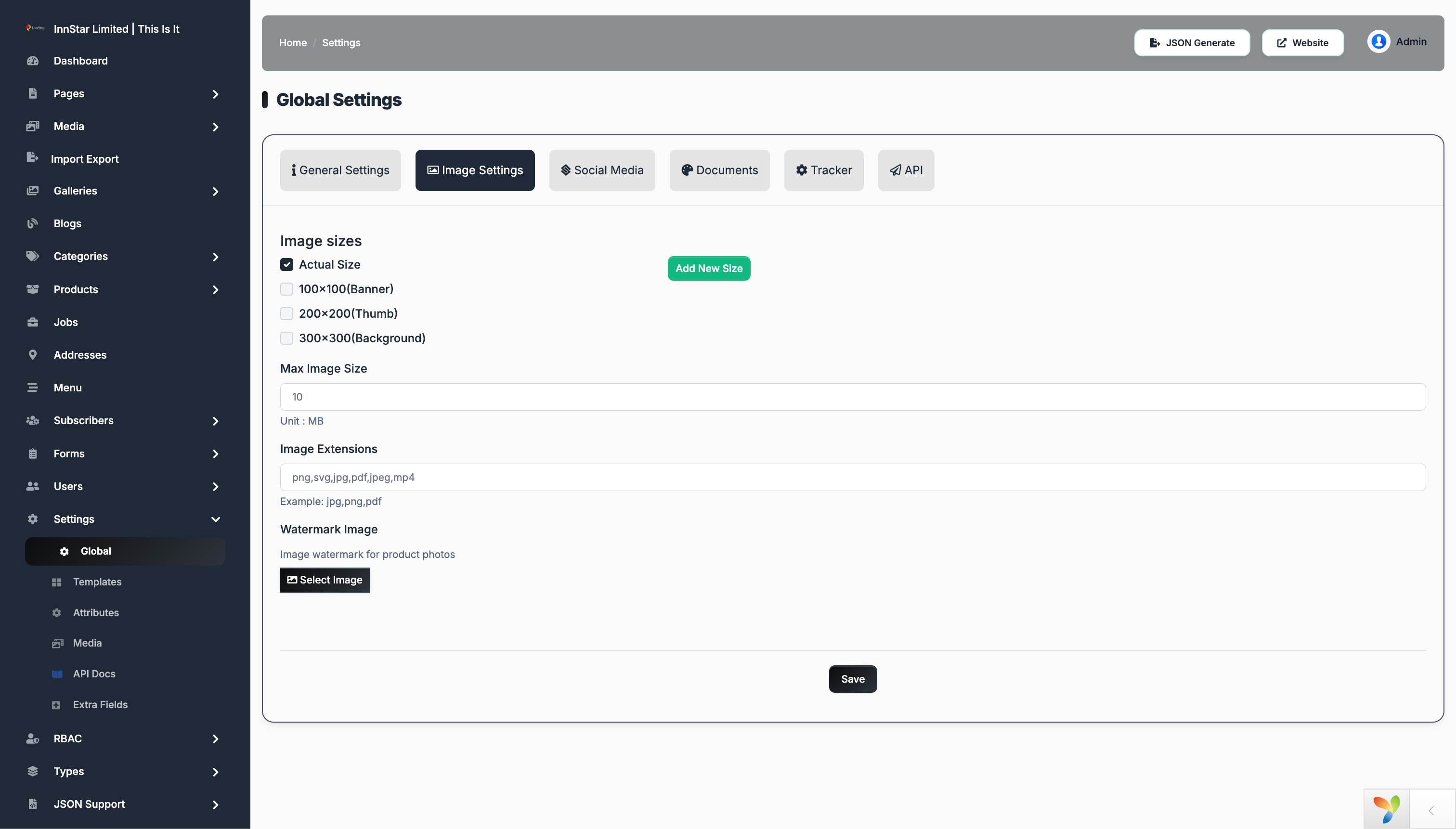Expand the JSON Support chevron
1456x829 pixels.
(x=215, y=804)
